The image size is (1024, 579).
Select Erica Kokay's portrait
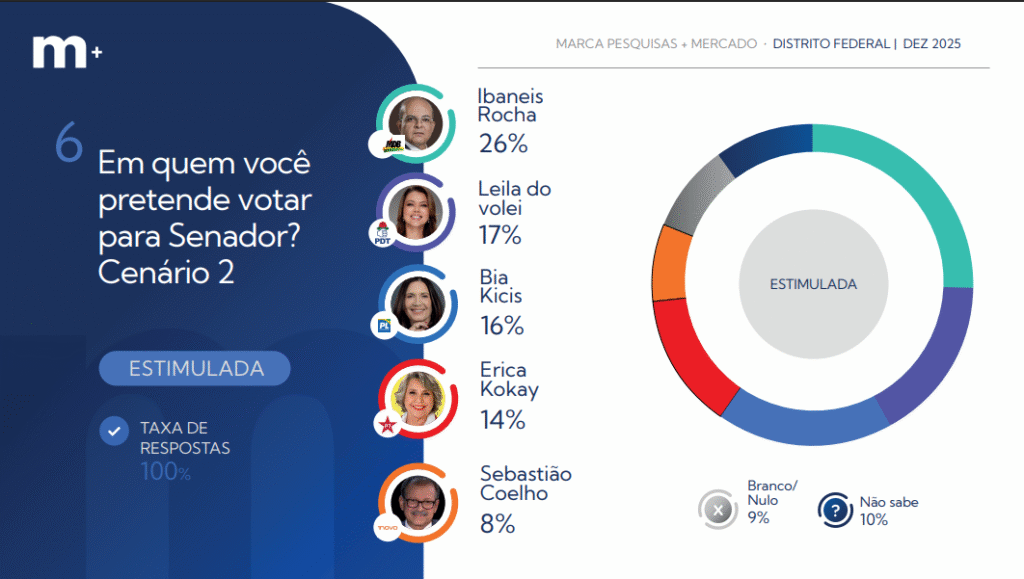[418, 398]
